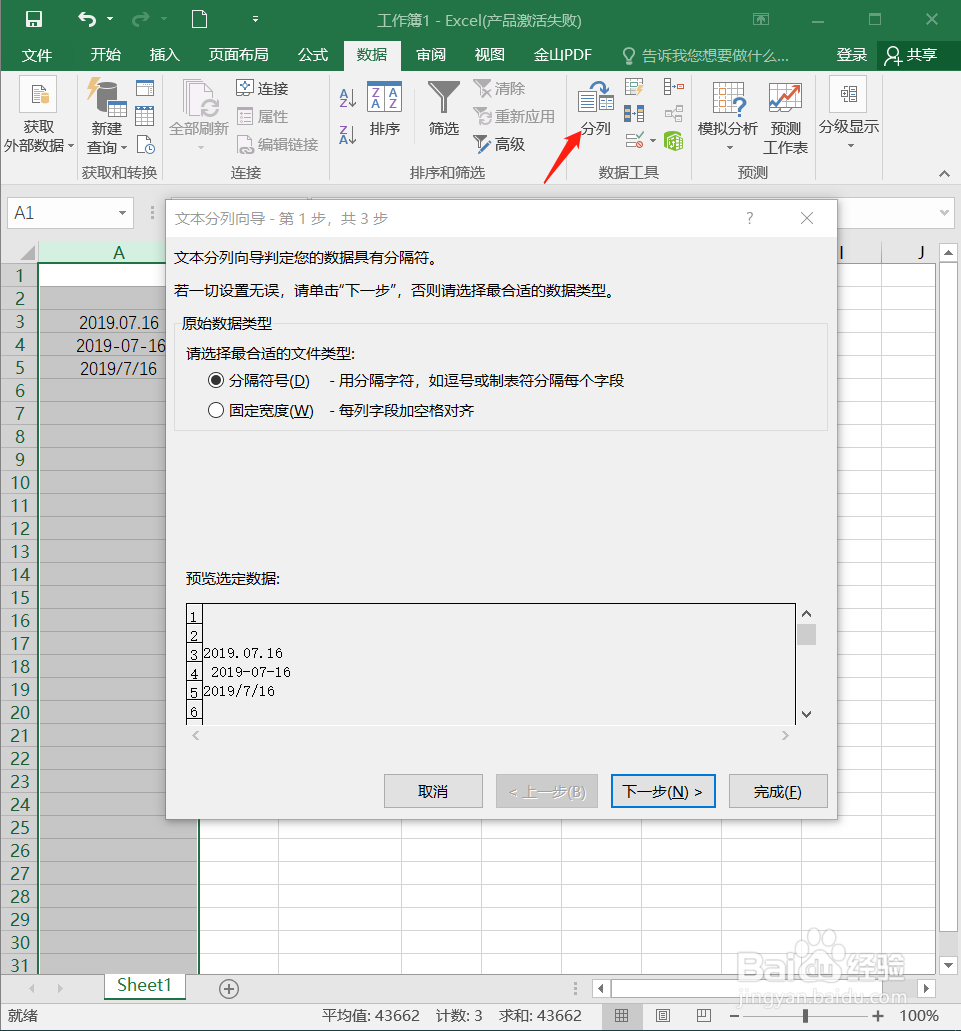Click the 取消 (Cancel) button
Viewport: 961px width, 1031px height.
click(x=433, y=791)
